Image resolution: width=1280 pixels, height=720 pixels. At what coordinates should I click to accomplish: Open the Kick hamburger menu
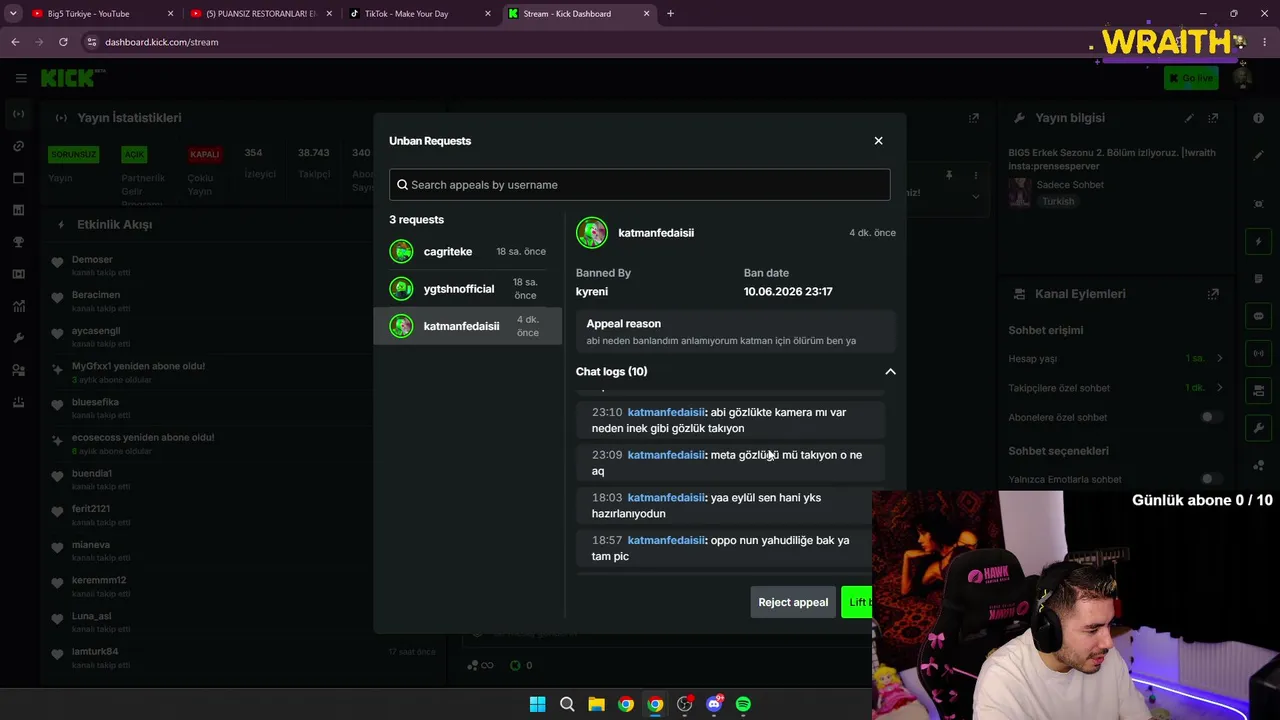[21, 78]
